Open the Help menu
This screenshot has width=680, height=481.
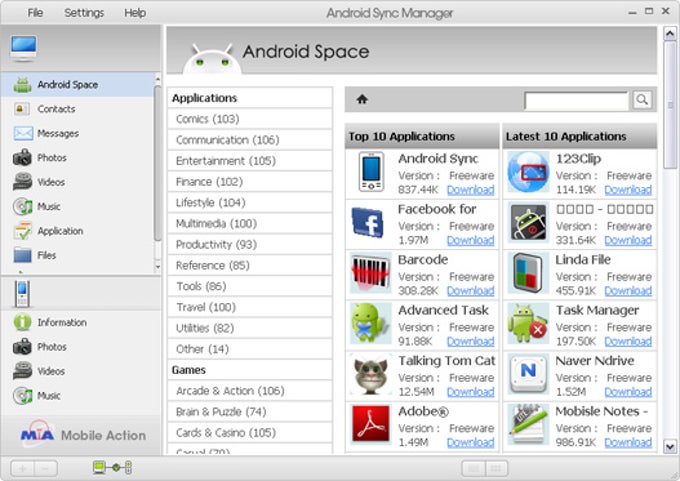pyautogui.click(x=135, y=13)
